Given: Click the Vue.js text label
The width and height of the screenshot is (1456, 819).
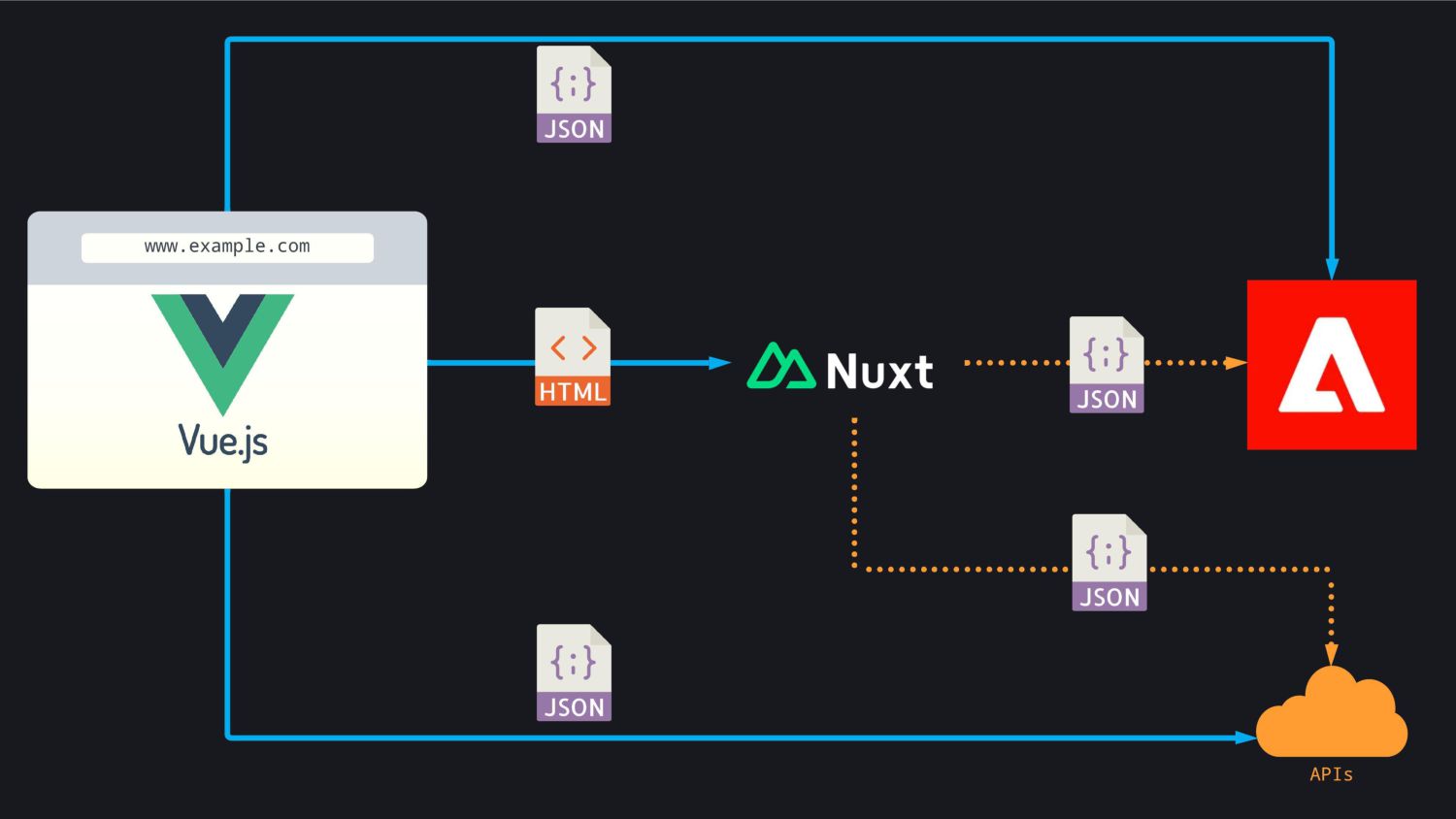Looking at the screenshot, I should 223,442.
